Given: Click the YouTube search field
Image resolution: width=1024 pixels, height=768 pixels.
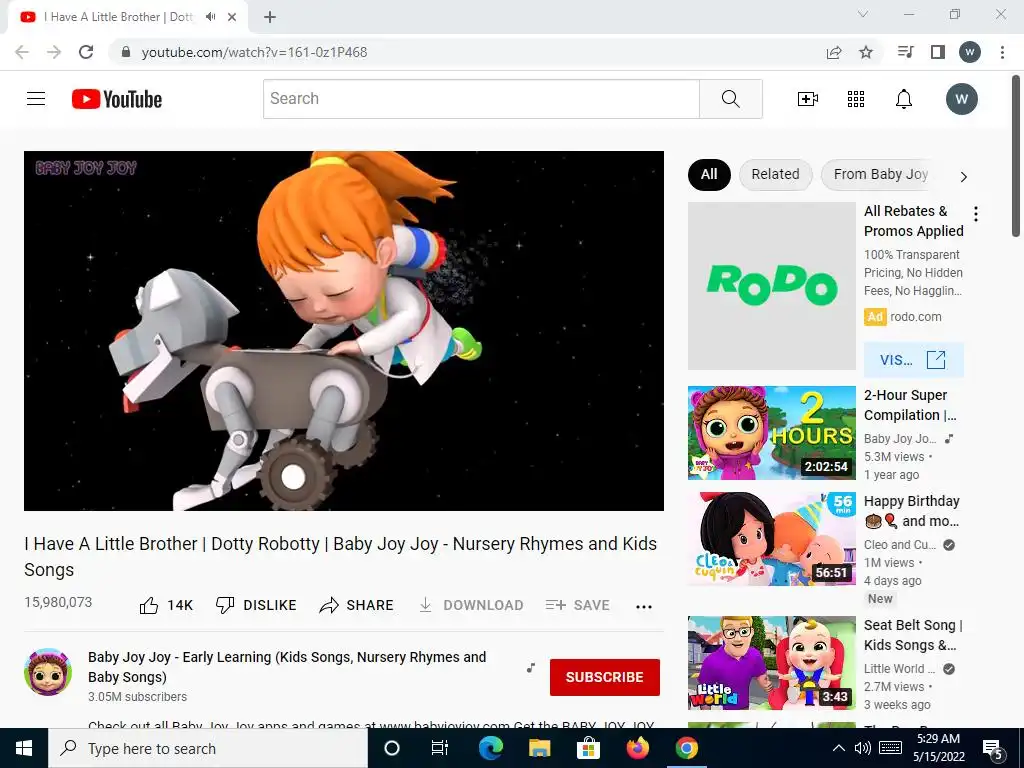Looking at the screenshot, I should point(481,99).
